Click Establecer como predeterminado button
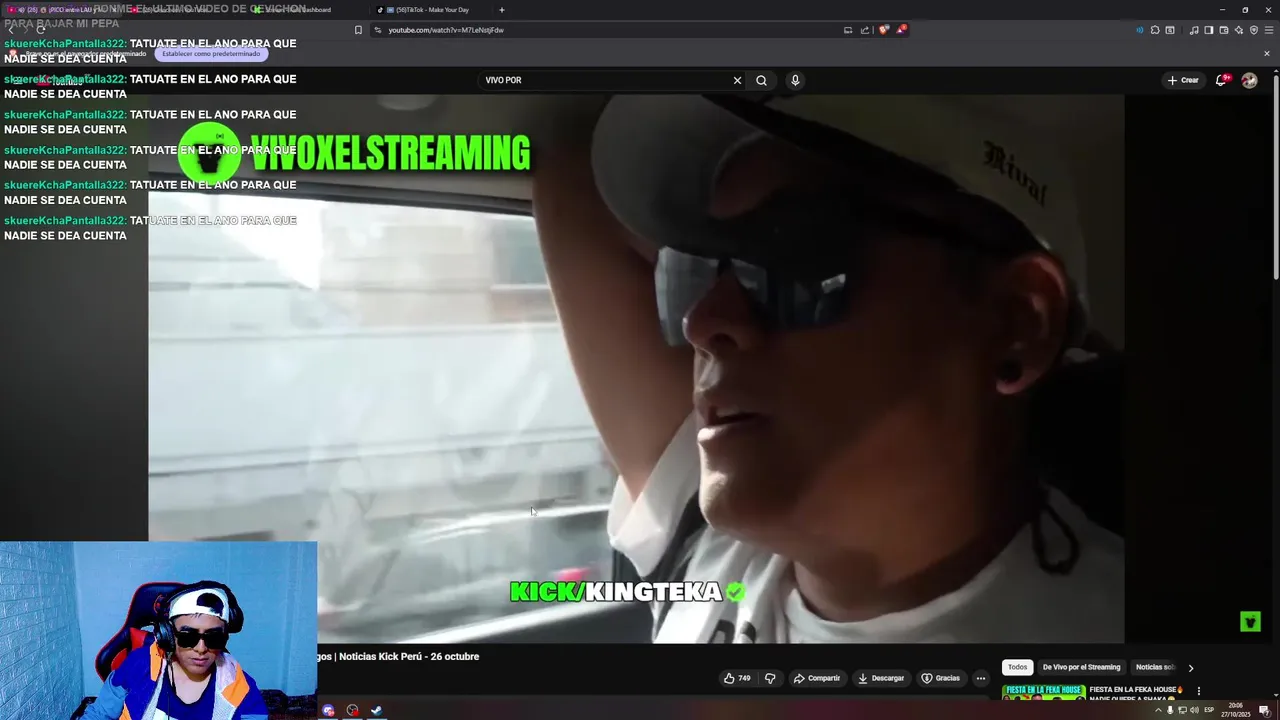 pyautogui.click(x=211, y=54)
